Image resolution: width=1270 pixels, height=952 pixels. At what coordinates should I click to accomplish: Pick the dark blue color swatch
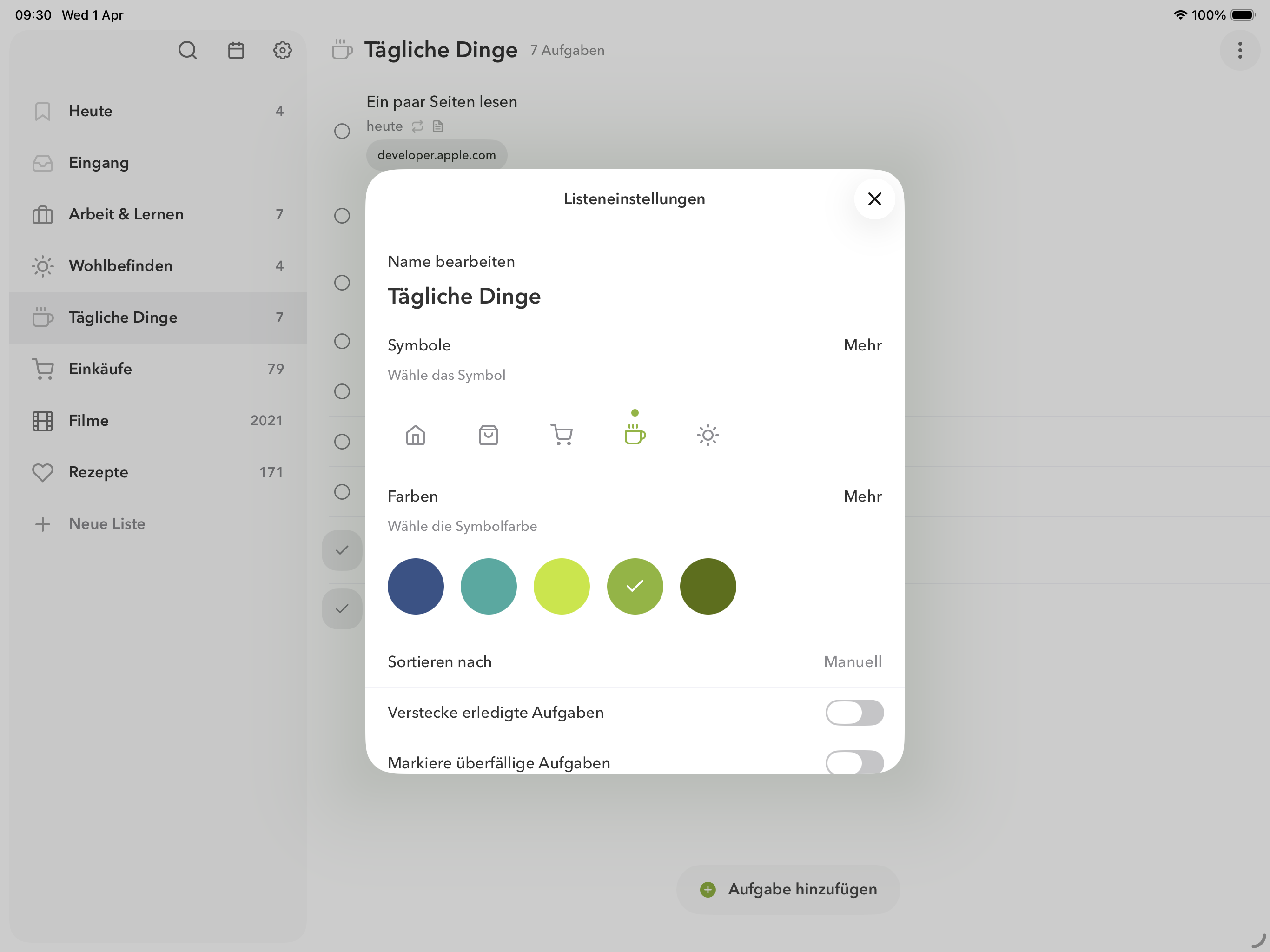tap(415, 586)
